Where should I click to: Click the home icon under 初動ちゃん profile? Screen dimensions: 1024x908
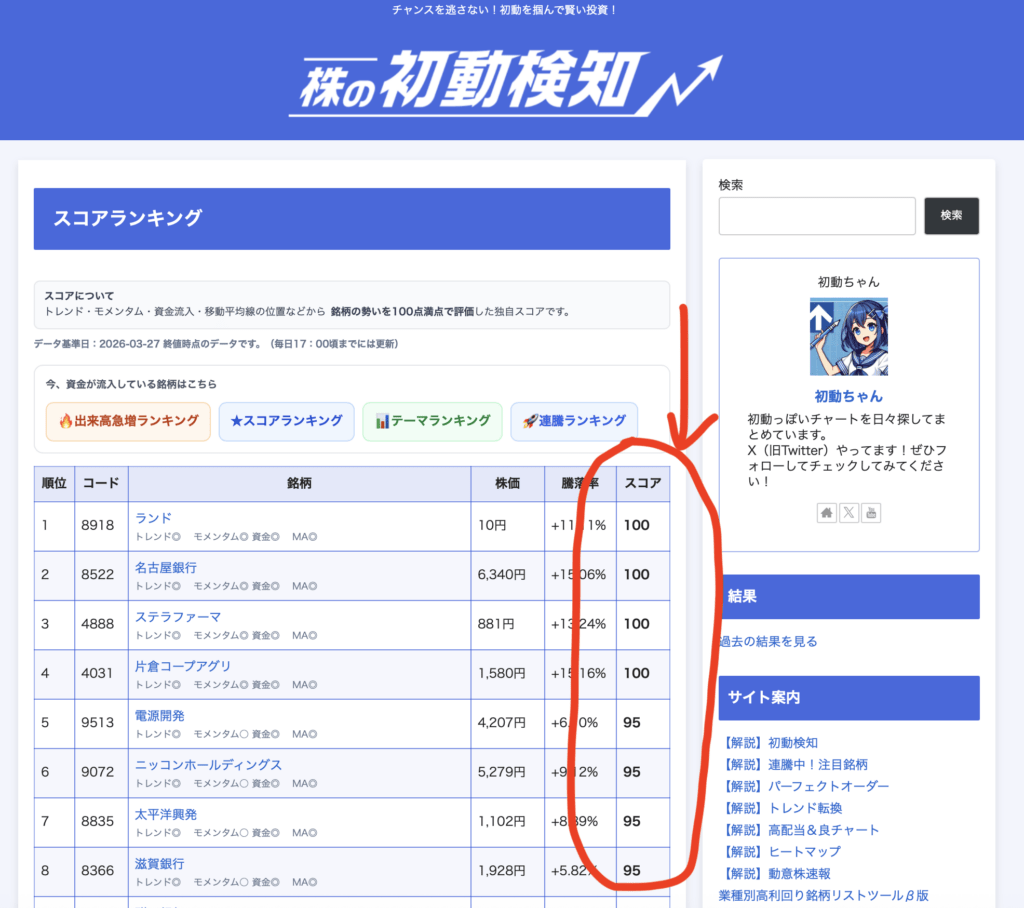pos(826,513)
